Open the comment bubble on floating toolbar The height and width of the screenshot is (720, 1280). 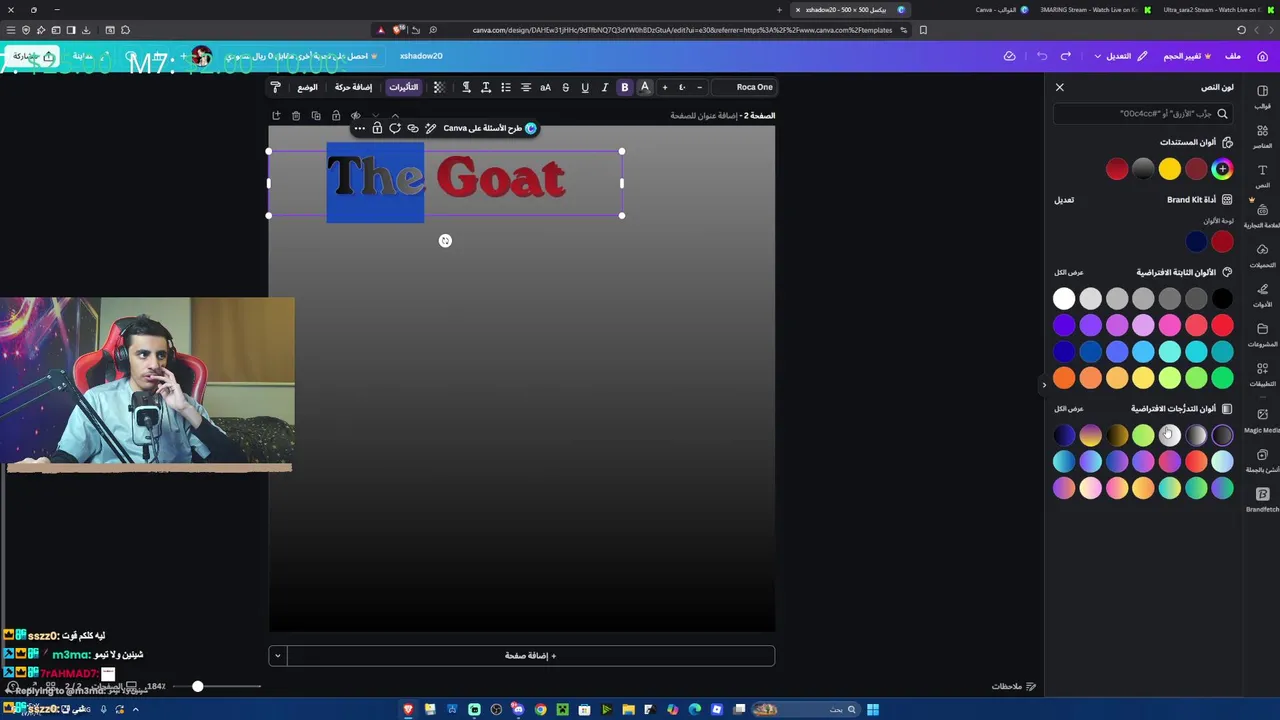point(395,128)
